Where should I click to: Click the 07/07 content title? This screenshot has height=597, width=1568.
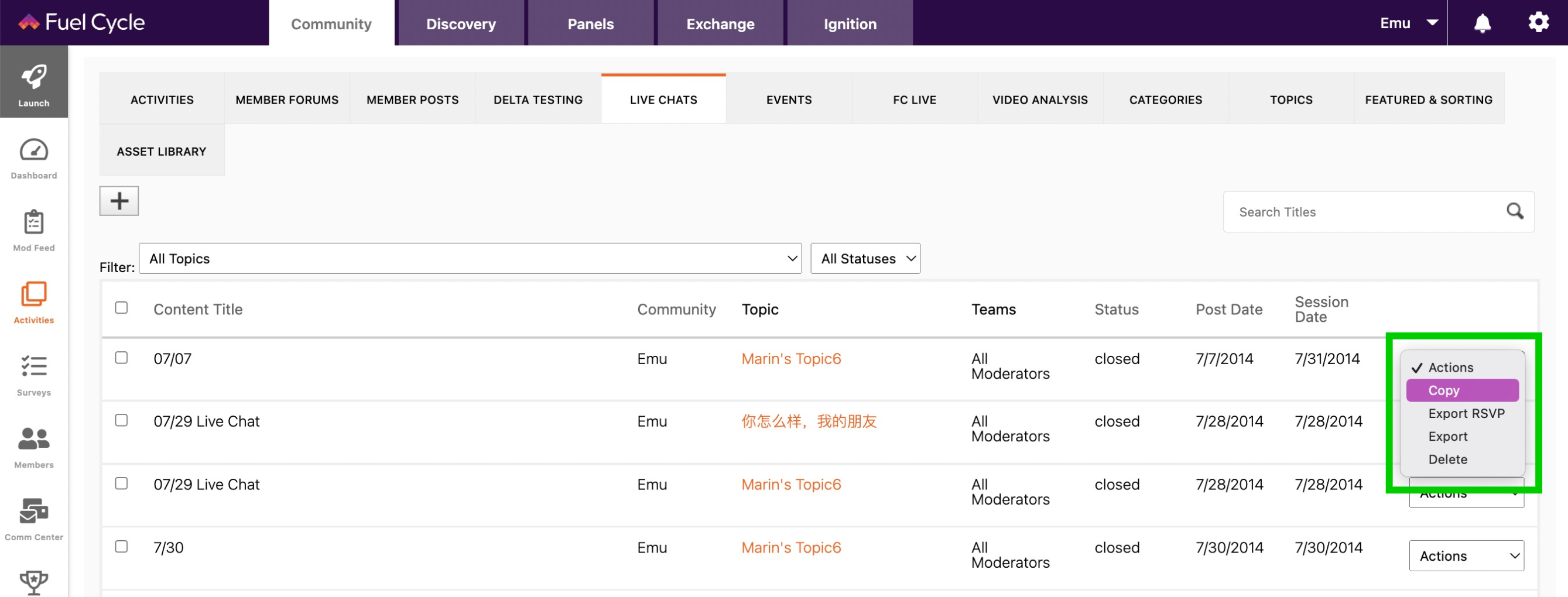coord(172,358)
